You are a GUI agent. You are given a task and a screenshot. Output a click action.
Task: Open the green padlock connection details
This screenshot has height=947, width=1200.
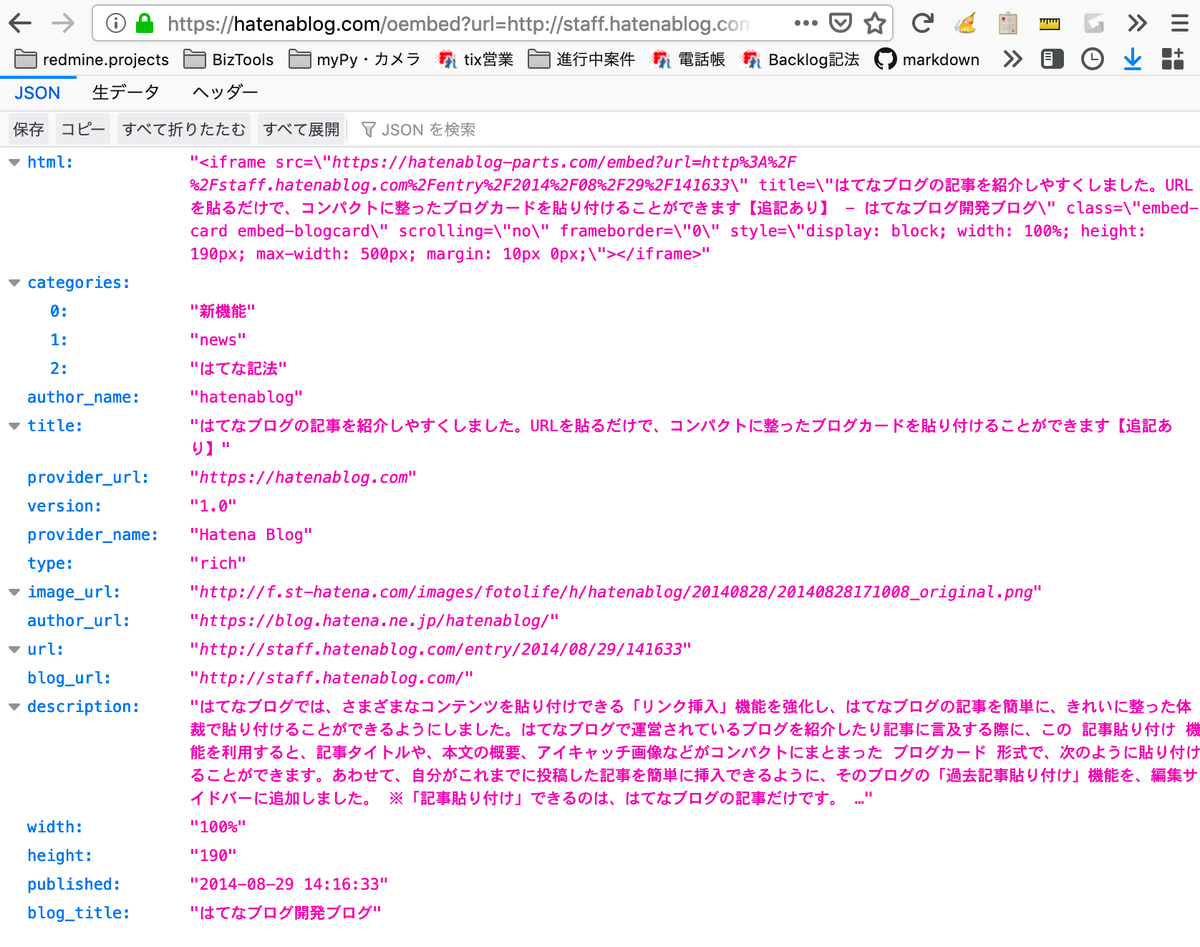145,23
